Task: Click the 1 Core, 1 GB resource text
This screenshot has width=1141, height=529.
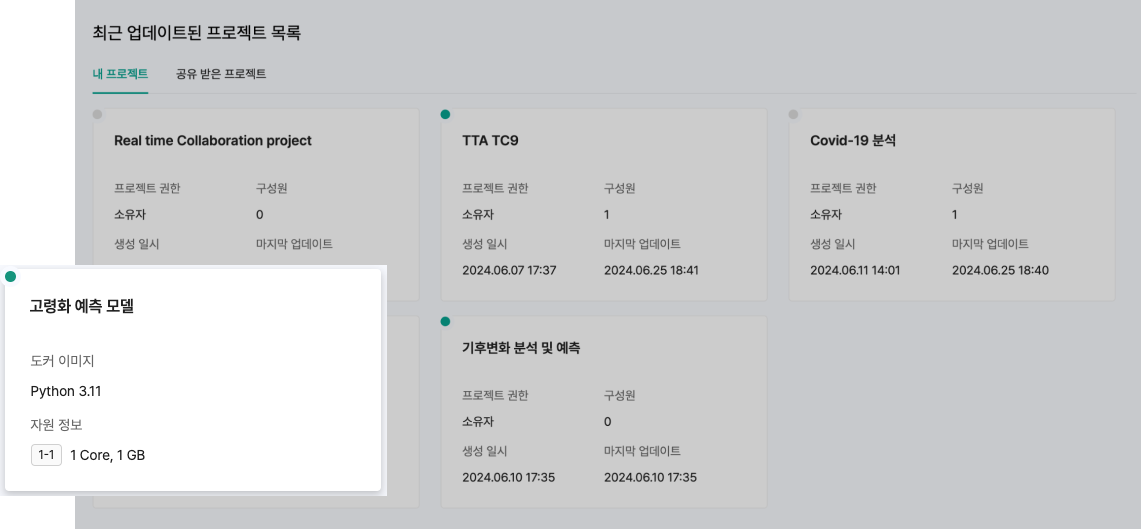Action: 107,455
